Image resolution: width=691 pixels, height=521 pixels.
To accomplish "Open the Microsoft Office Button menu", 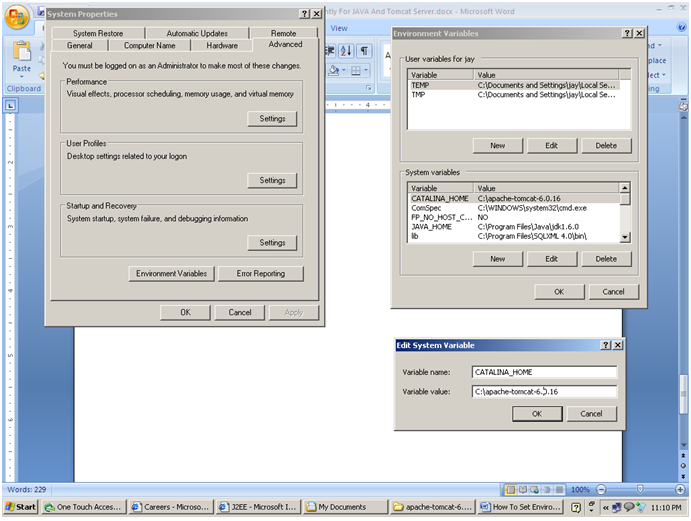I will point(17,17).
